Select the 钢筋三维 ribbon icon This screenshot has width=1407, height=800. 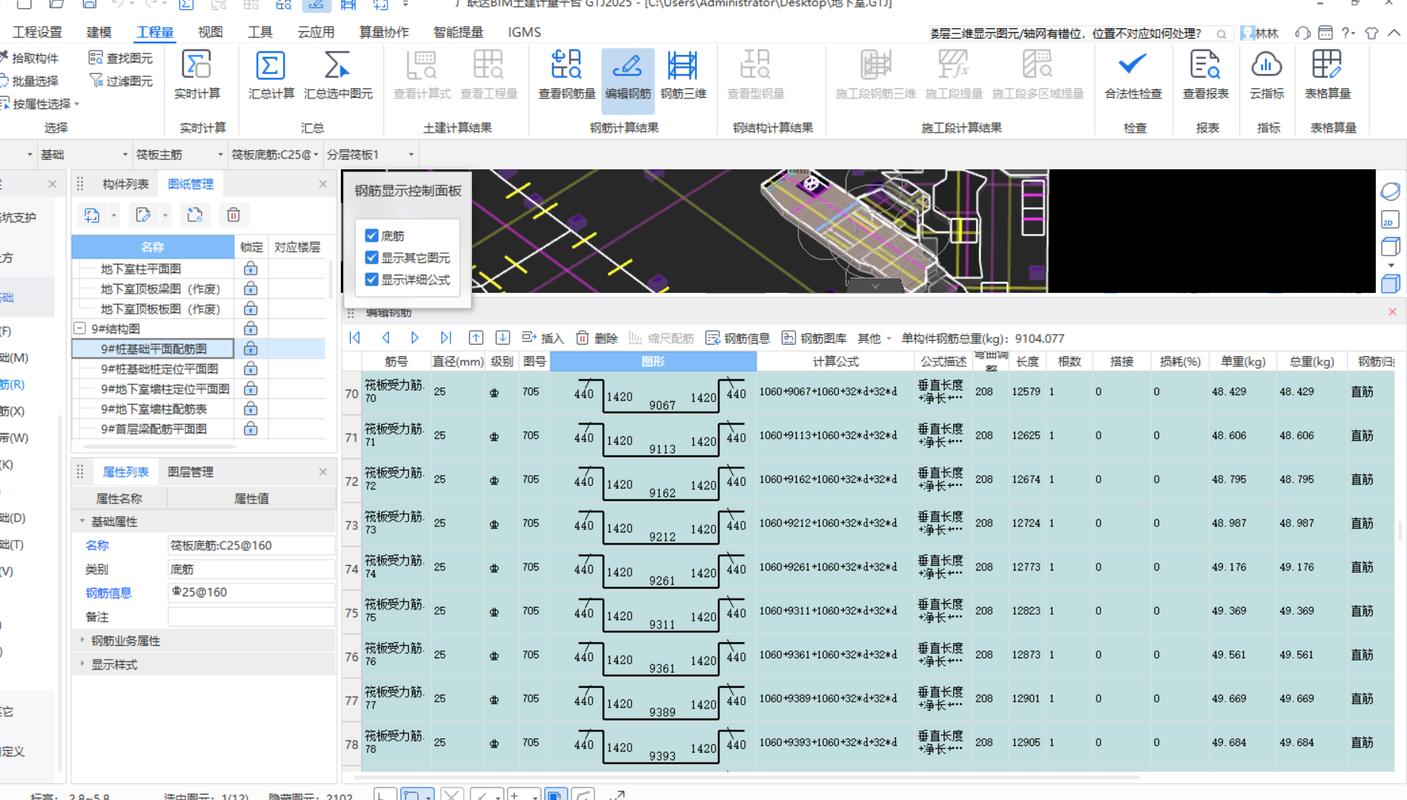click(x=683, y=66)
